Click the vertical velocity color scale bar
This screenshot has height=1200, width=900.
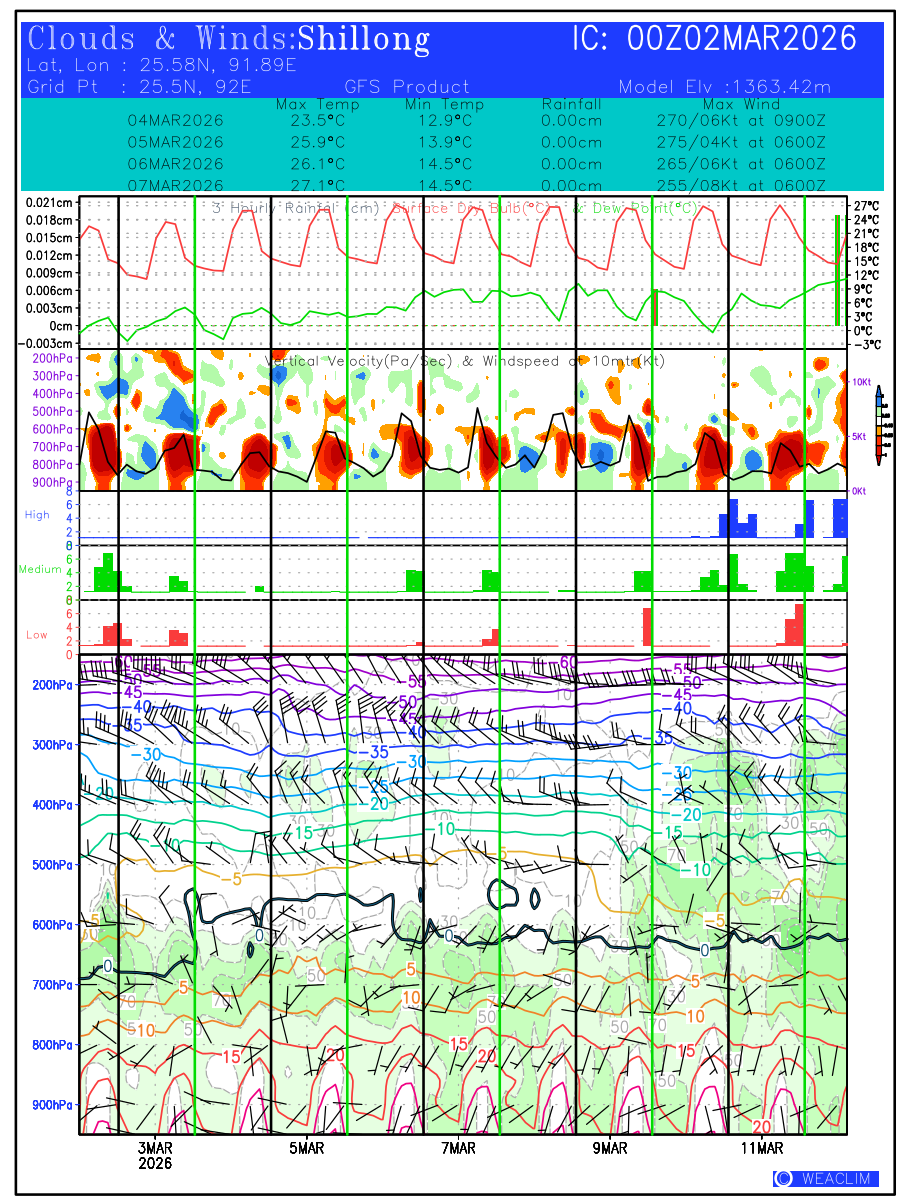point(878,426)
